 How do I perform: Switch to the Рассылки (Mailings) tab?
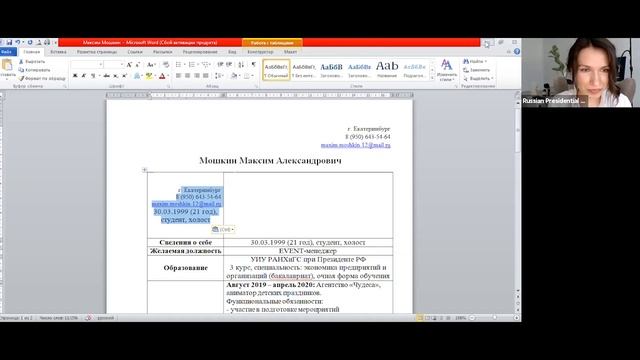[x=162, y=52]
